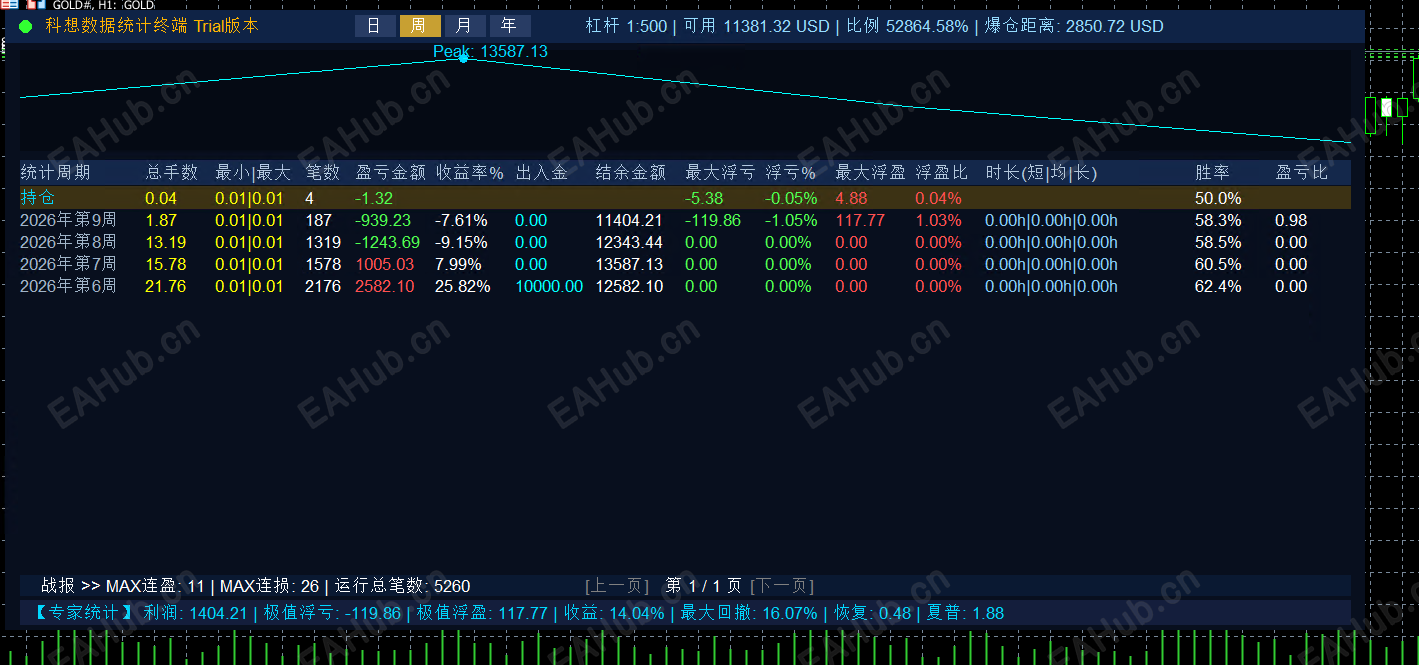Image resolution: width=1419 pixels, height=665 pixels.
Task: Click the 最大浮亏 column header
Action: click(720, 173)
